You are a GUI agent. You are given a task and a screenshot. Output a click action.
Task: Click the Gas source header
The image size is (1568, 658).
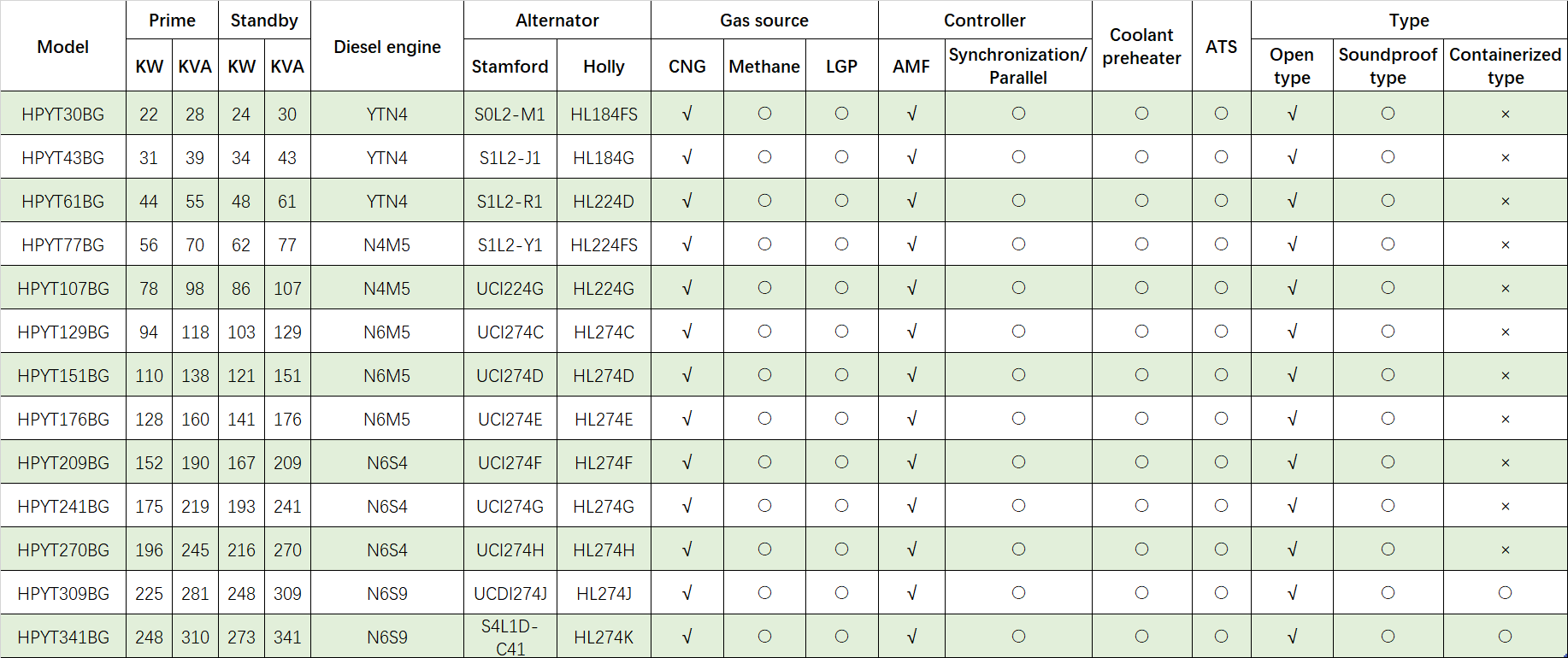tap(764, 21)
